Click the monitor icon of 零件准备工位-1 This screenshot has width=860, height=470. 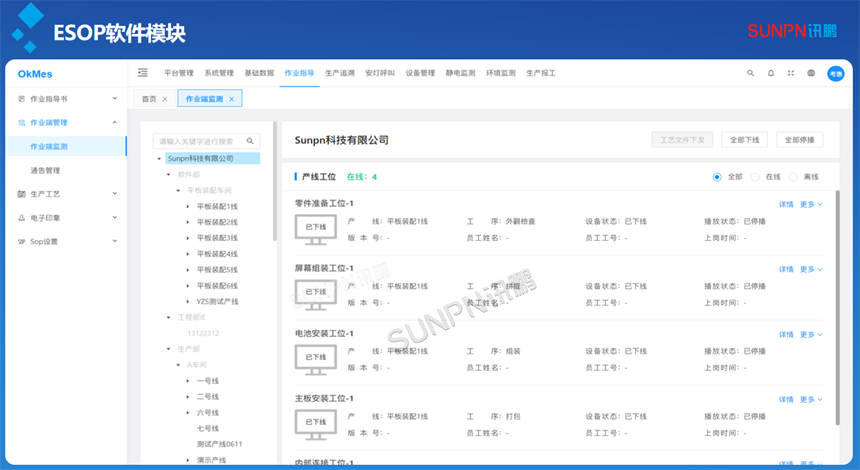click(x=315, y=230)
